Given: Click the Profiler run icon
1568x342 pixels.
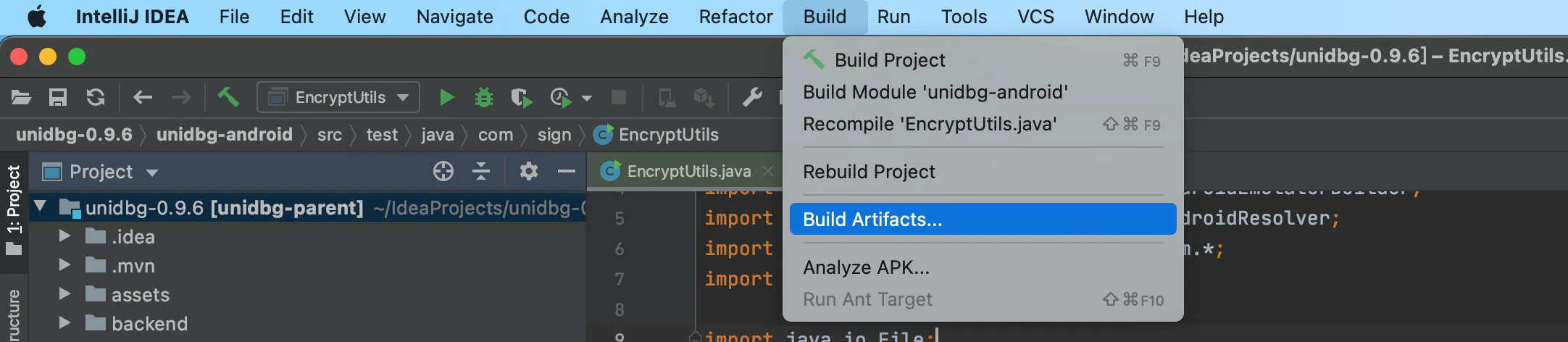Looking at the screenshot, I should (x=561, y=97).
